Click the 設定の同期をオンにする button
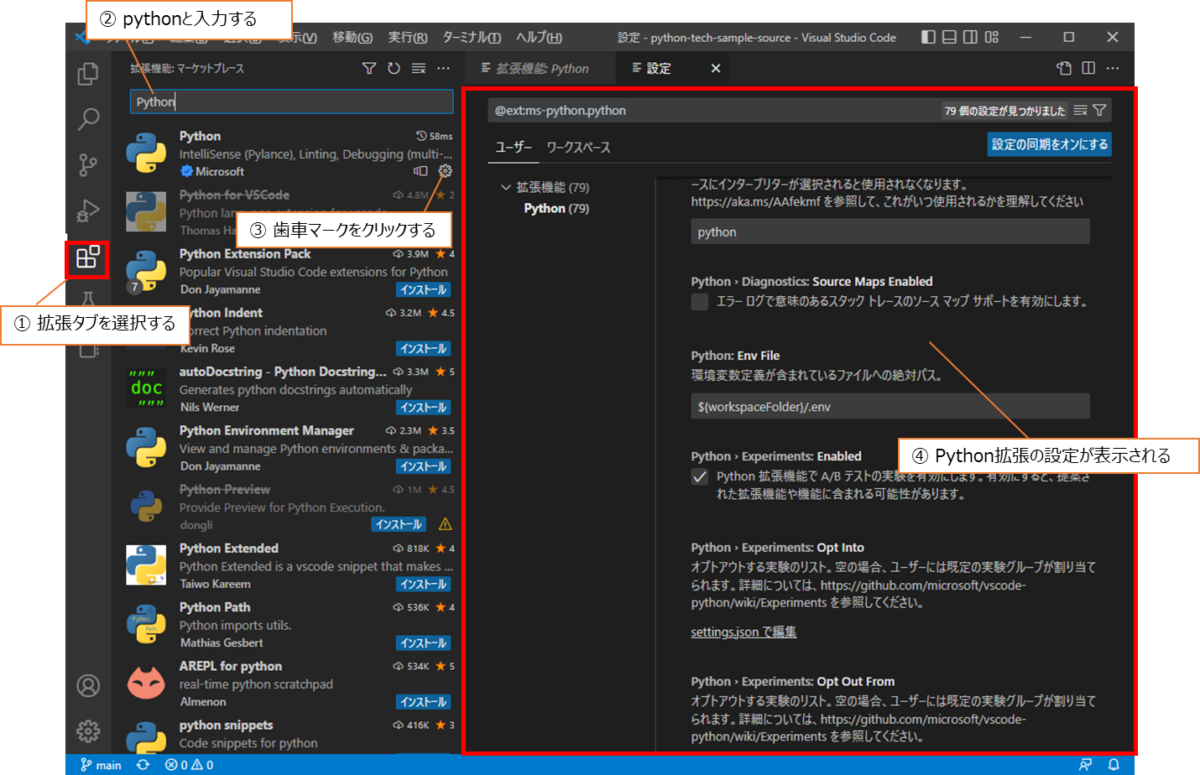1200x775 pixels. pyautogui.click(x=1048, y=144)
